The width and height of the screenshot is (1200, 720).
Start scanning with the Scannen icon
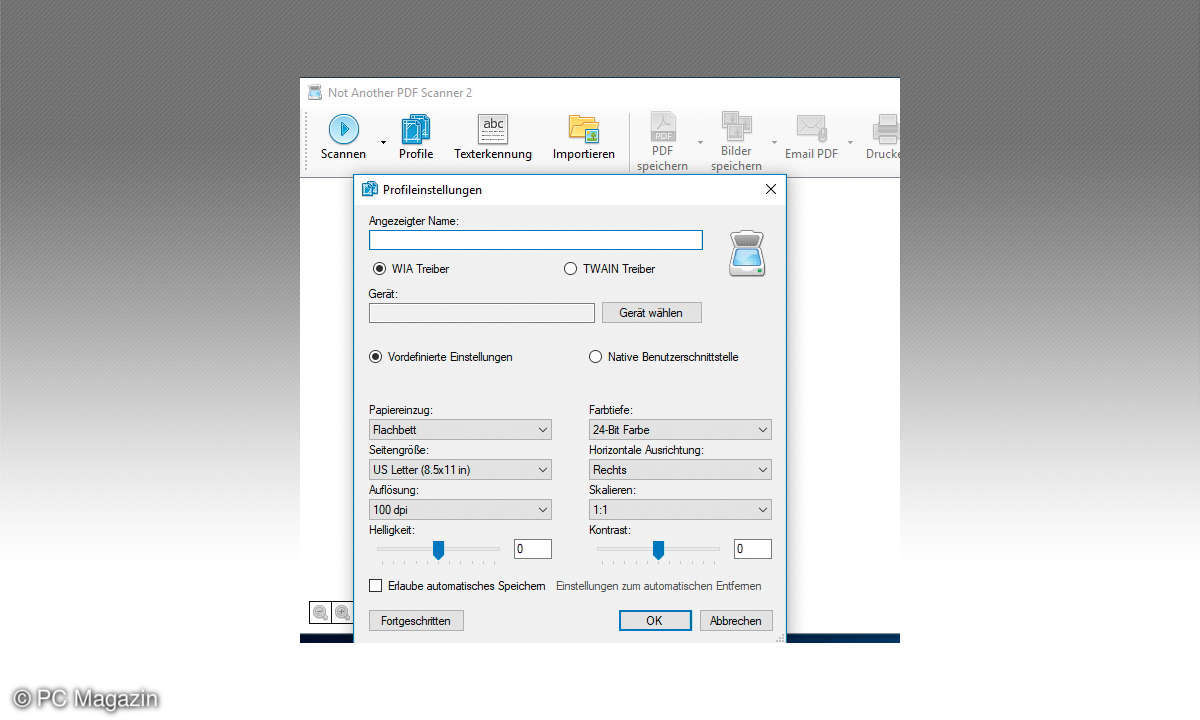tap(343, 129)
